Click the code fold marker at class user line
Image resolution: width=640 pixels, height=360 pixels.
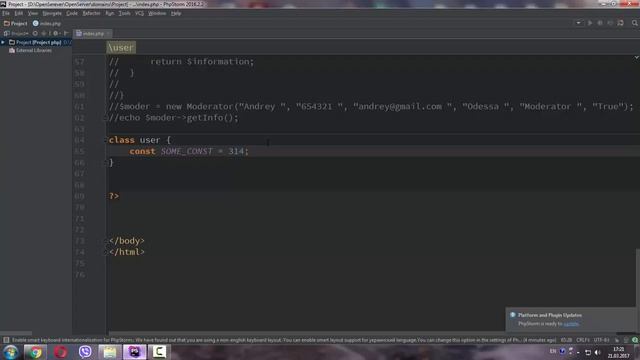[x=107, y=140]
